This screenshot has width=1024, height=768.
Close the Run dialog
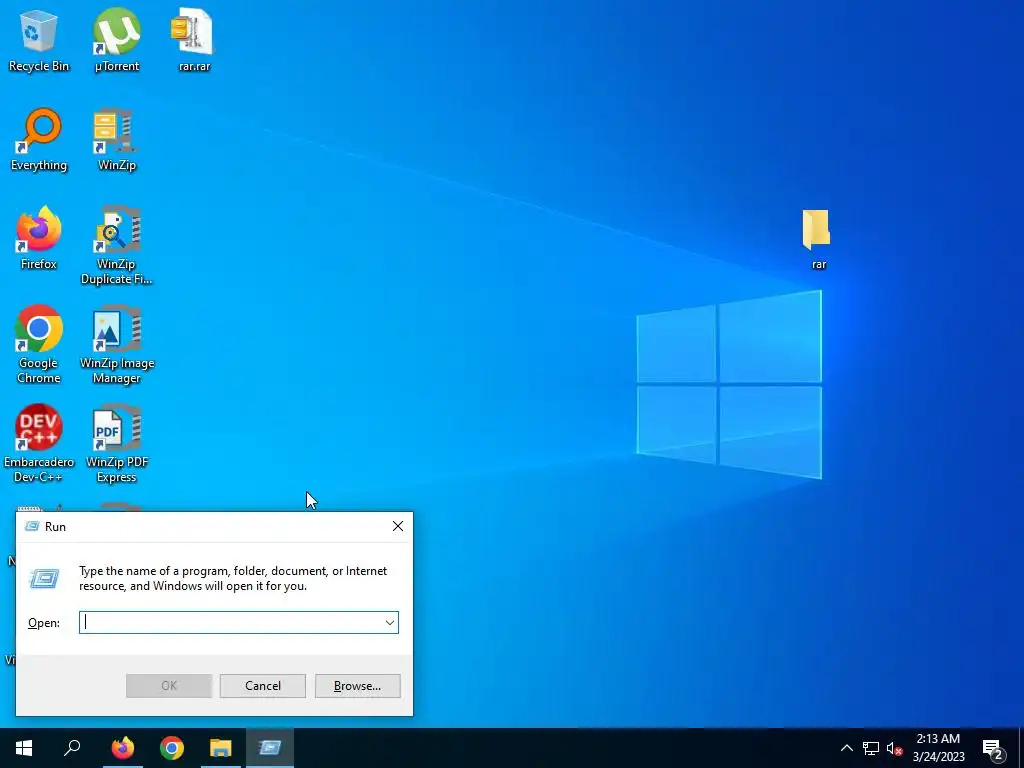pyautogui.click(x=398, y=526)
